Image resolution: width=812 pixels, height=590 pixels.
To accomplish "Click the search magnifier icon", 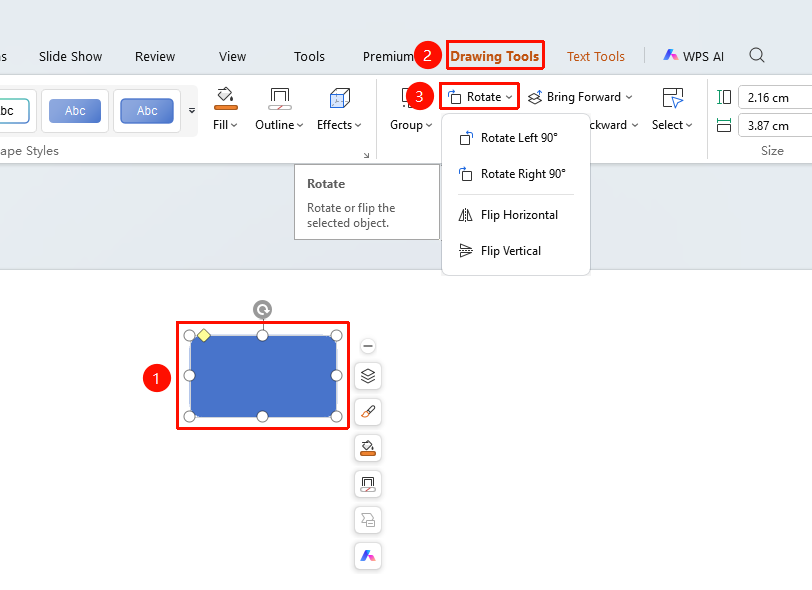I will click(757, 55).
